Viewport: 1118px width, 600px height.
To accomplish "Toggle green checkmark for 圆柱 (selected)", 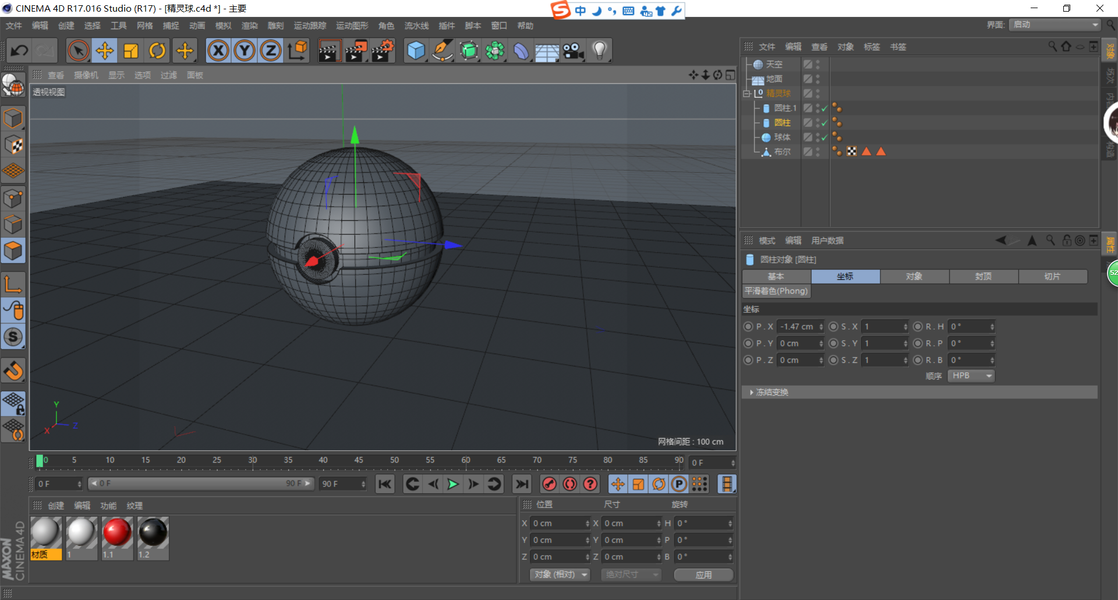I will point(824,123).
